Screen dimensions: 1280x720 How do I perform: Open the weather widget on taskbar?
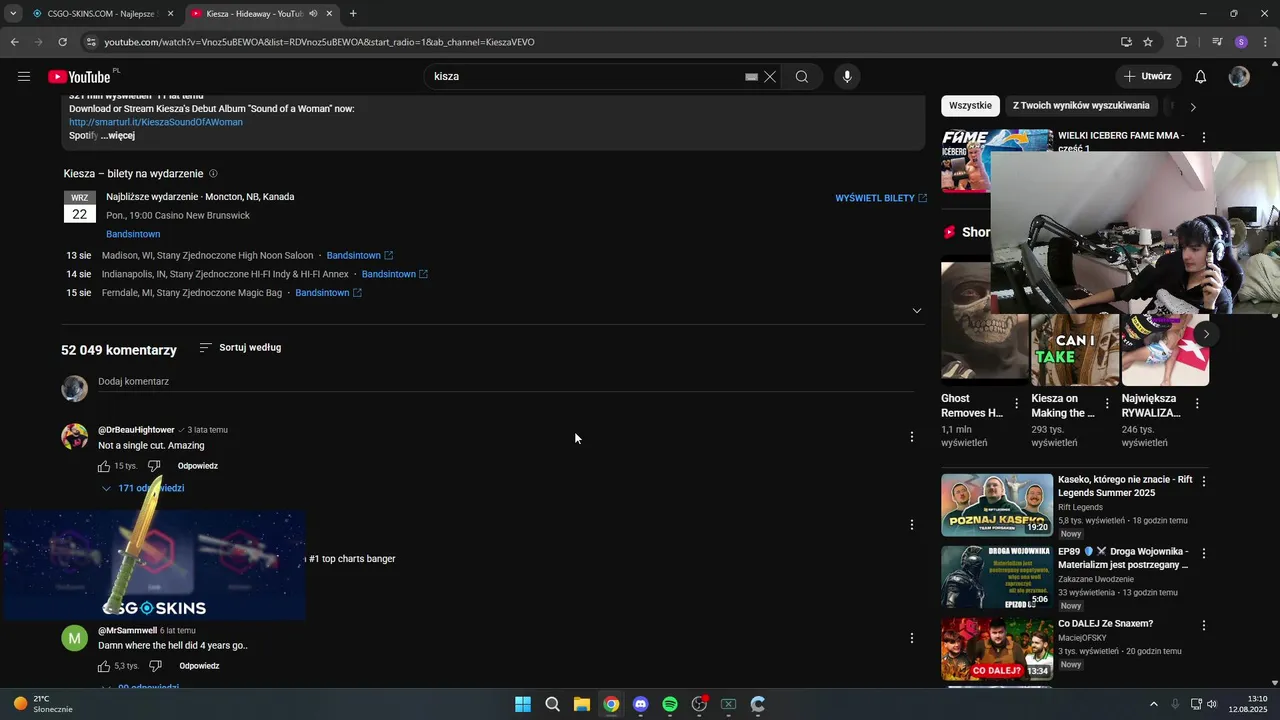pyautogui.click(x=43, y=704)
